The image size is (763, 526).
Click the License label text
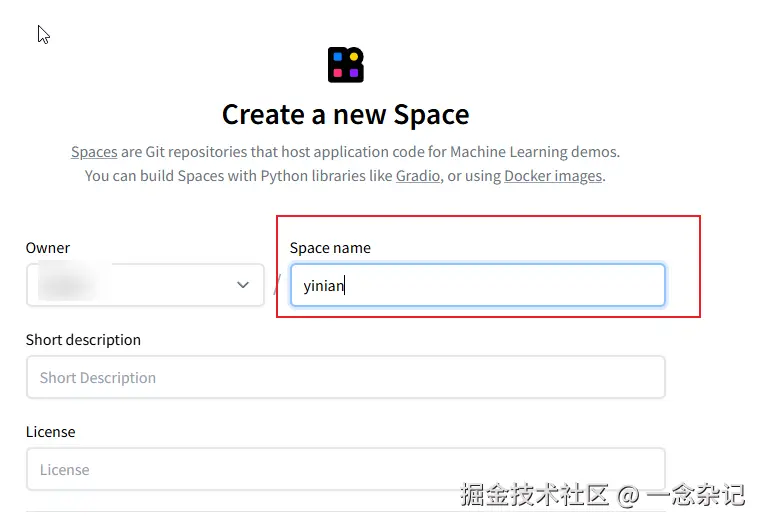click(x=51, y=432)
